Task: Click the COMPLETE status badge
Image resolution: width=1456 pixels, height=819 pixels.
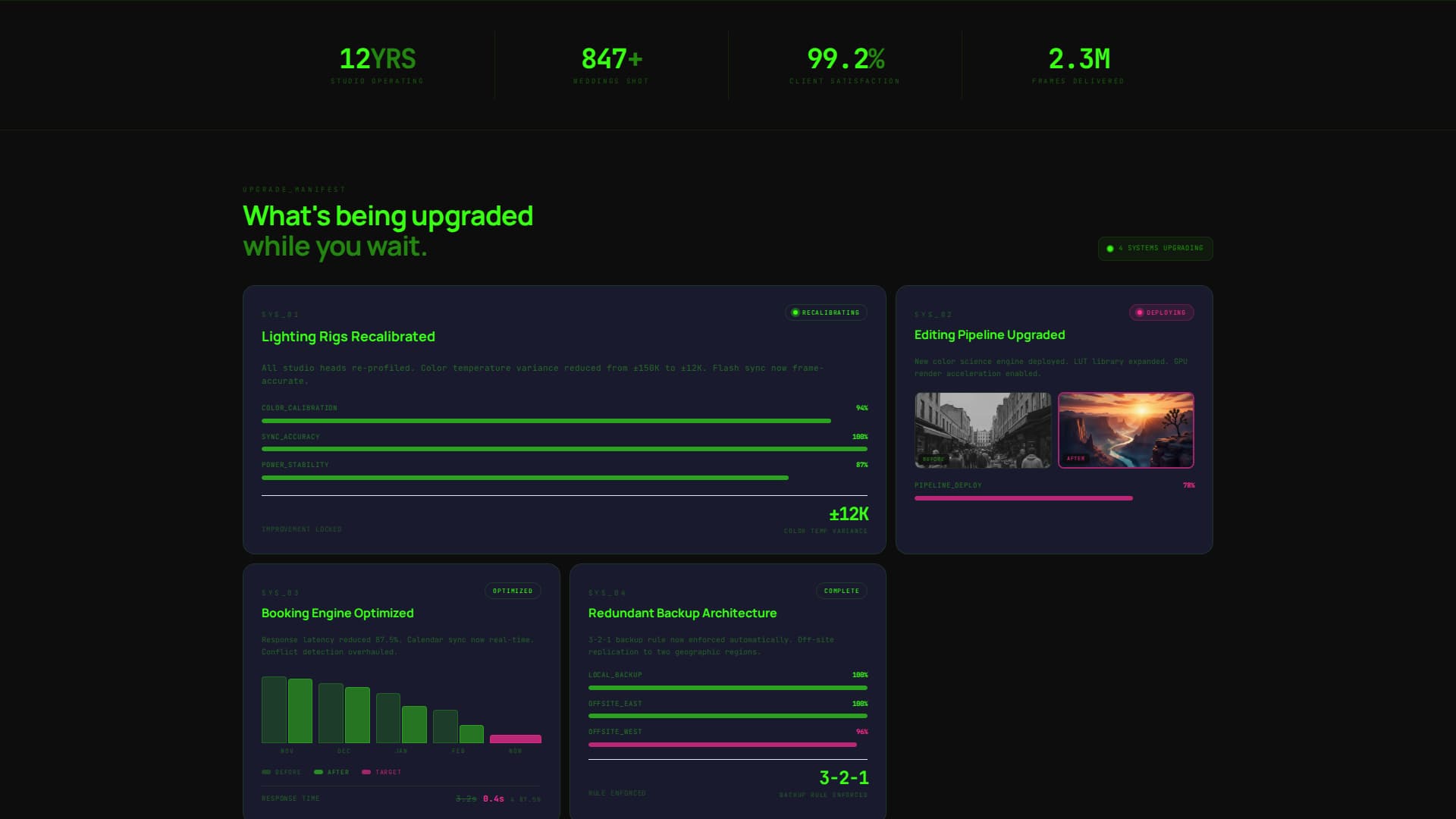Action: (x=842, y=591)
